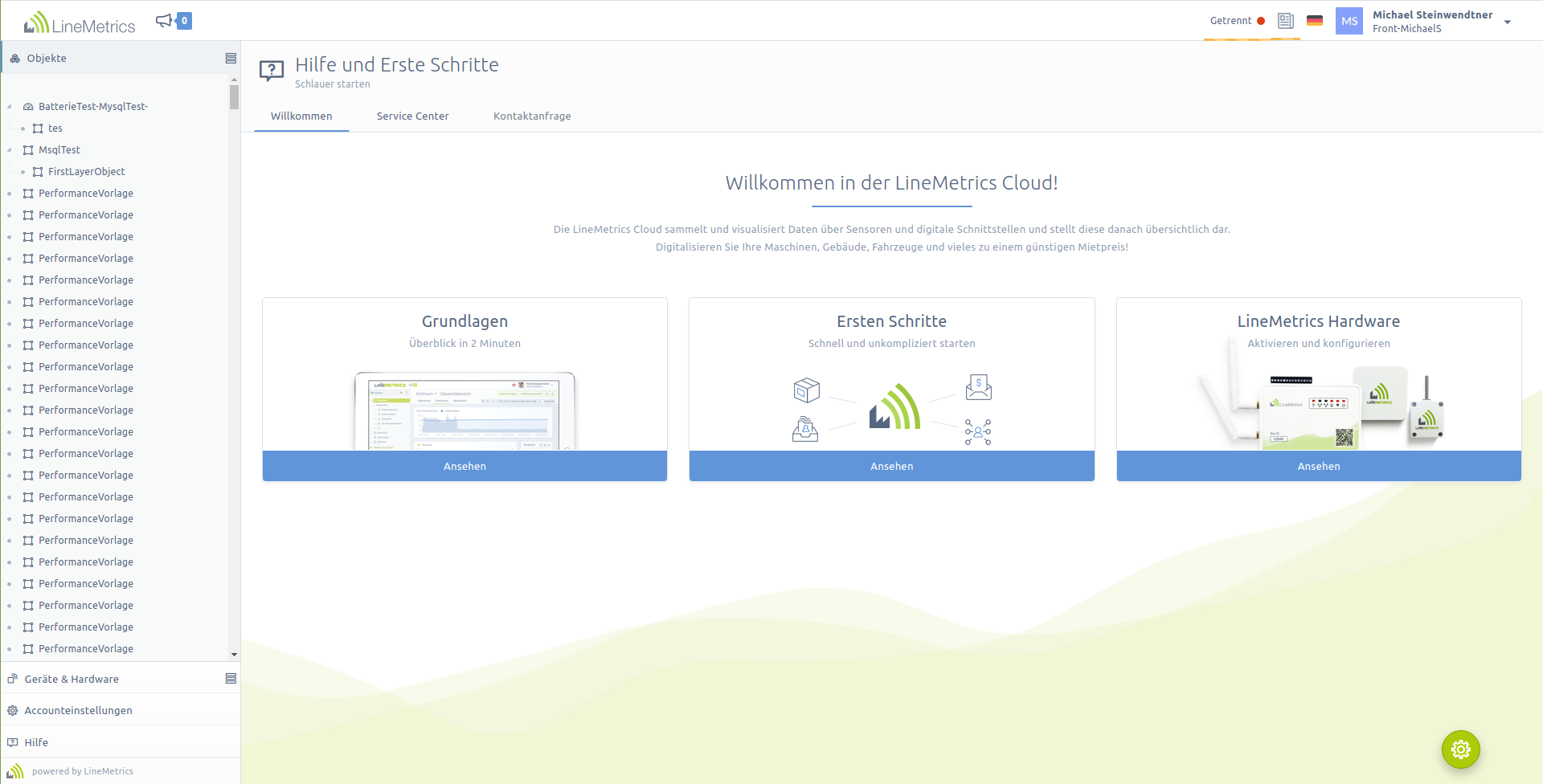Click Ansehen under Ersten Schritte
The height and width of the screenshot is (784, 1543).
892,466
